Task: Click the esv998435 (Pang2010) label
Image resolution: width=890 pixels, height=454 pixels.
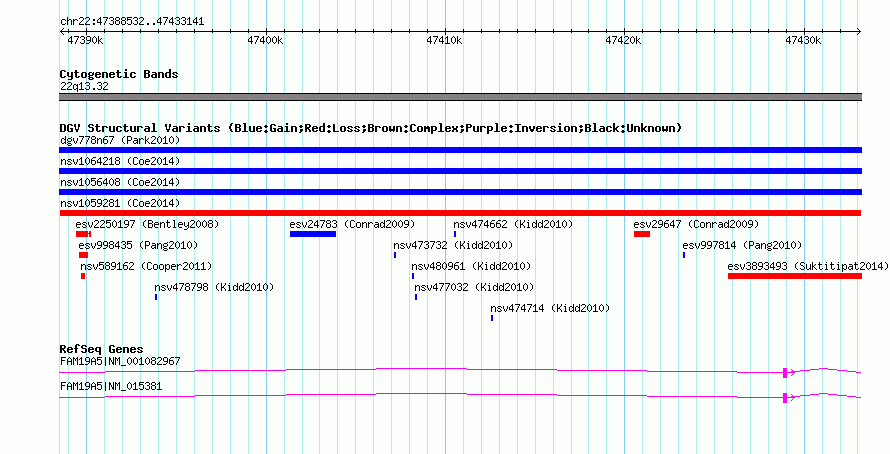Action: [x=138, y=245]
